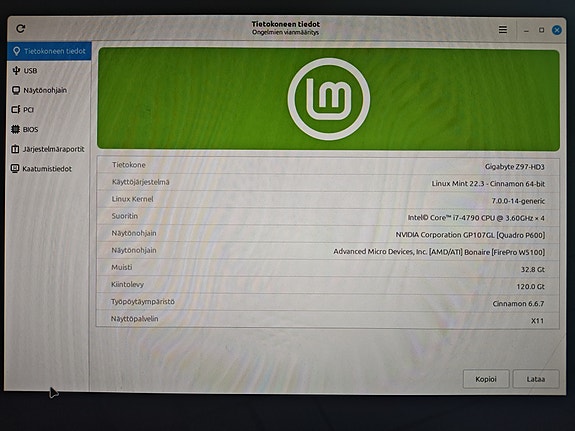Select the Tietokoneen tiedot location pin icon
Viewport: 575px width, 431px height.
(x=16, y=51)
